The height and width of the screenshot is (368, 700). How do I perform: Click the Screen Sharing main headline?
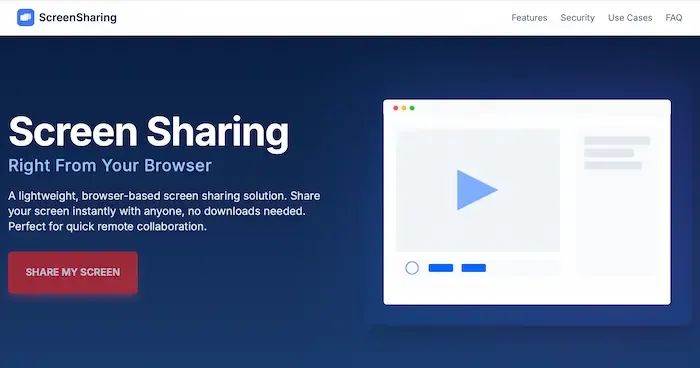click(149, 131)
